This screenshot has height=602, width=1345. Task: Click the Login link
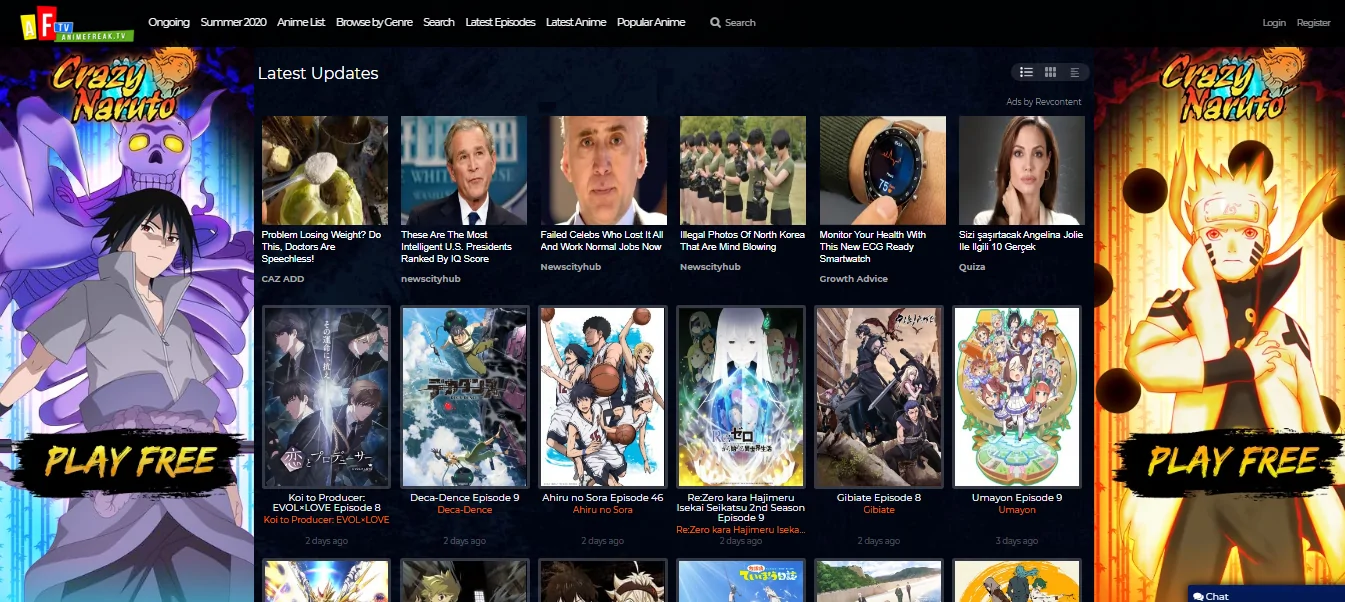coord(1274,22)
